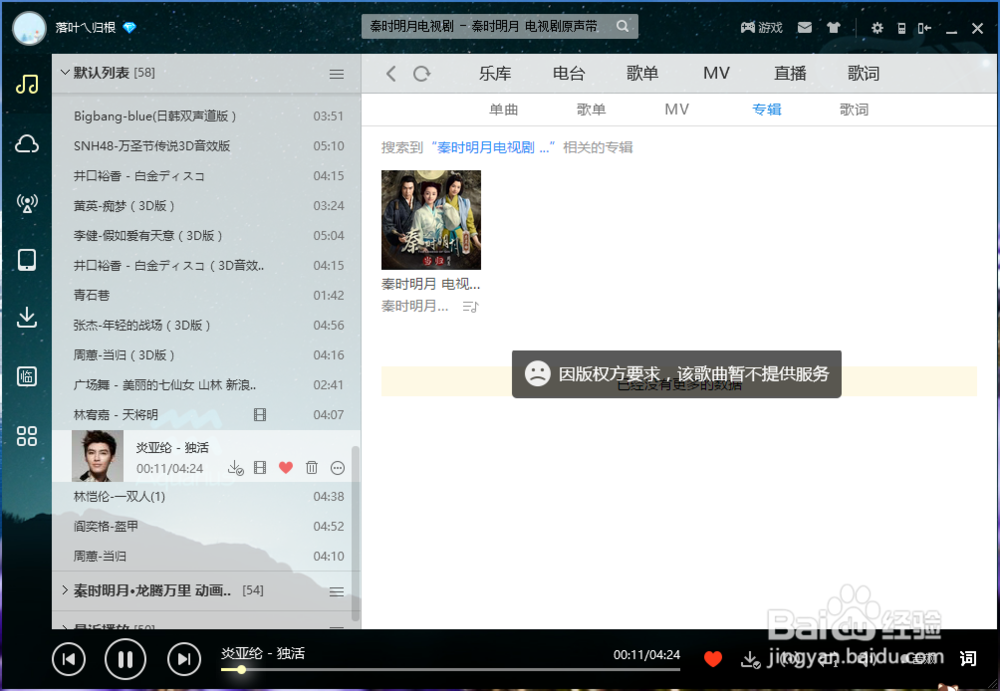Open the 秦时明月 album cover thumbnail

coord(431,219)
